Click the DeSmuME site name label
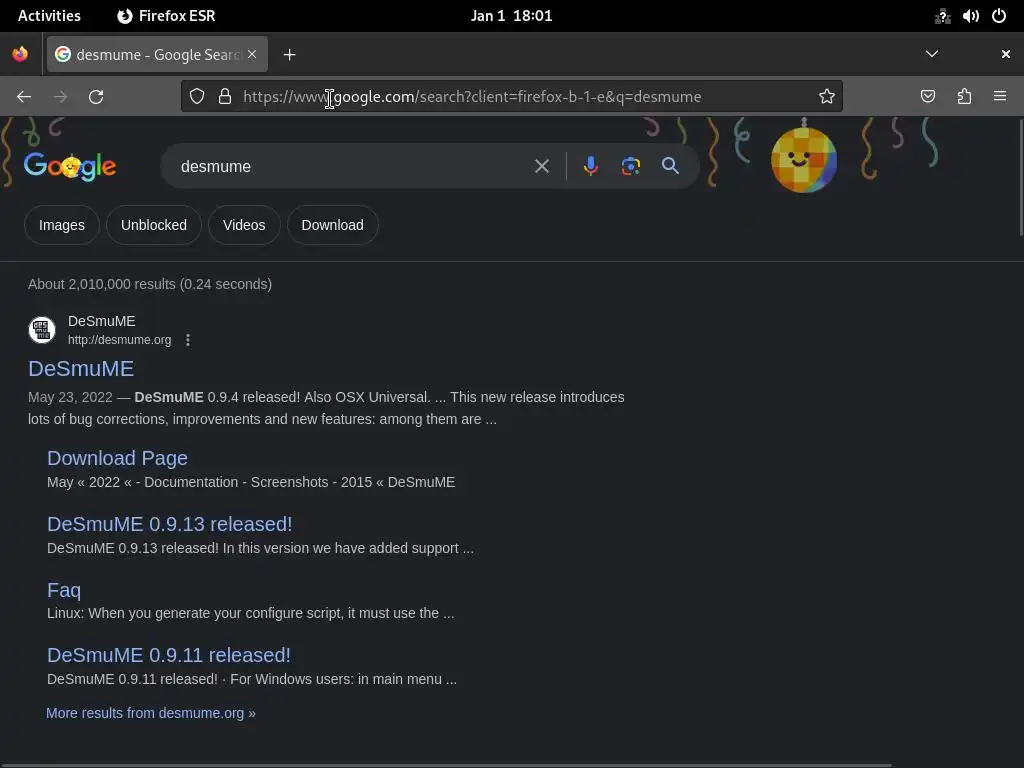The width and height of the screenshot is (1024, 768). [x=102, y=321]
